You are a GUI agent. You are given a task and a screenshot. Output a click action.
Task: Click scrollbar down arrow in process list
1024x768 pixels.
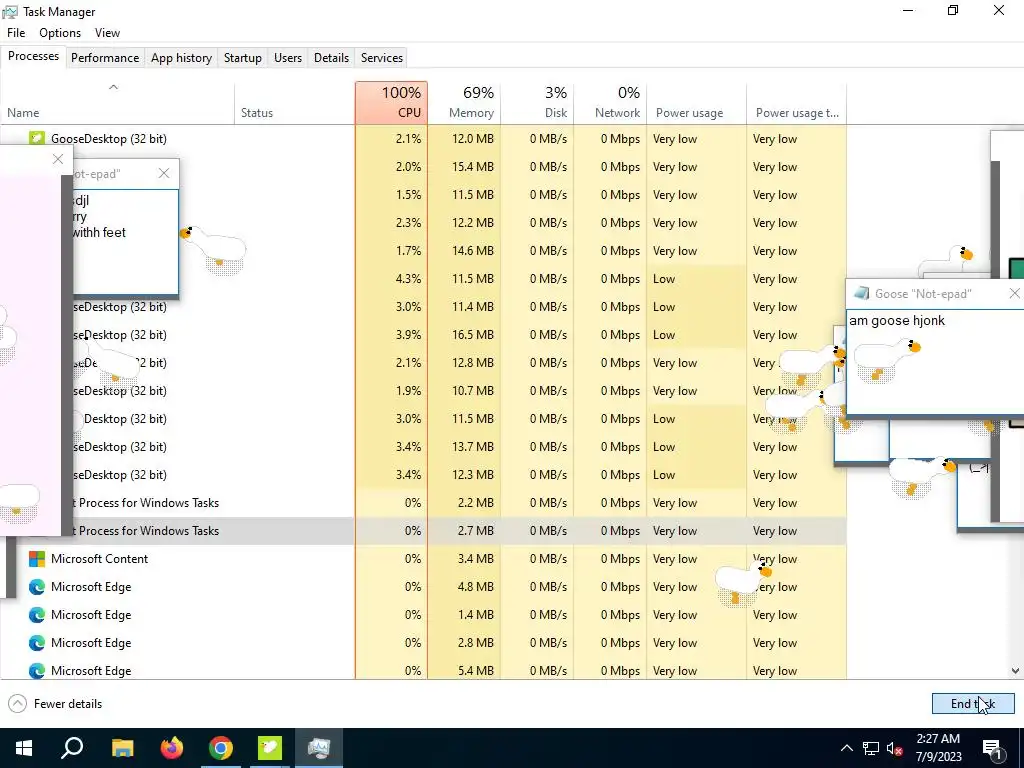click(1016, 671)
